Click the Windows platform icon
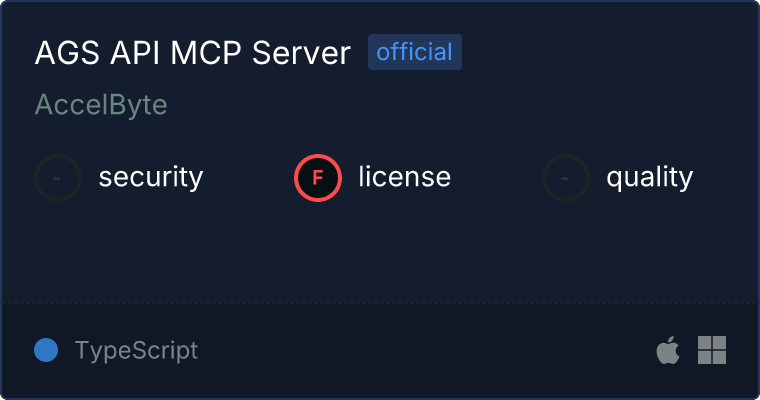760x400 pixels. coord(712,350)
